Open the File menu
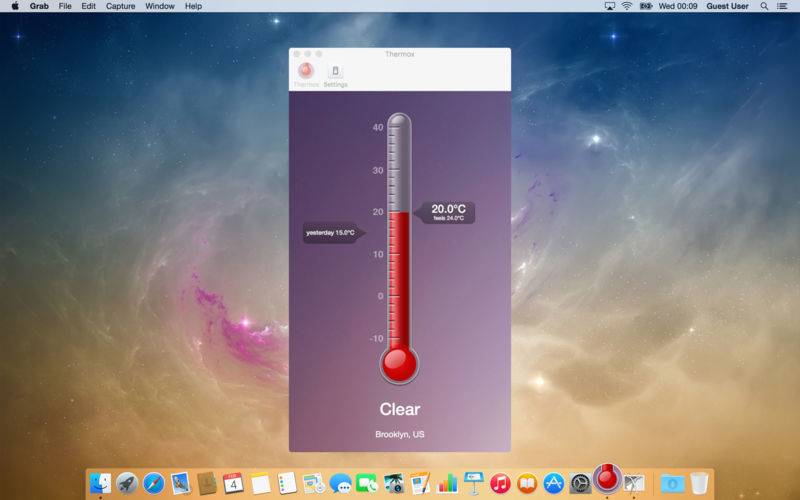Screen dimensions: 800x500 click(x=65, y=6)
